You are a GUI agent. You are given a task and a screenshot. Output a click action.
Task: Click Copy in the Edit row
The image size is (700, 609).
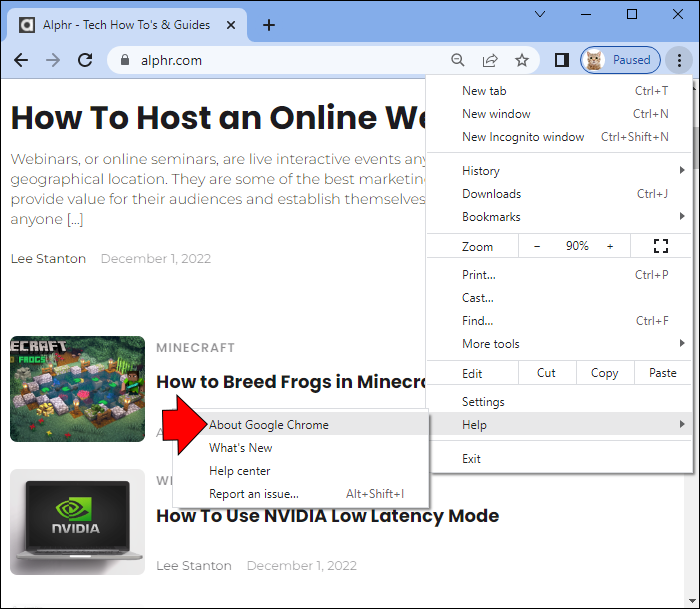pyautogui.click(x=604, y=373)
